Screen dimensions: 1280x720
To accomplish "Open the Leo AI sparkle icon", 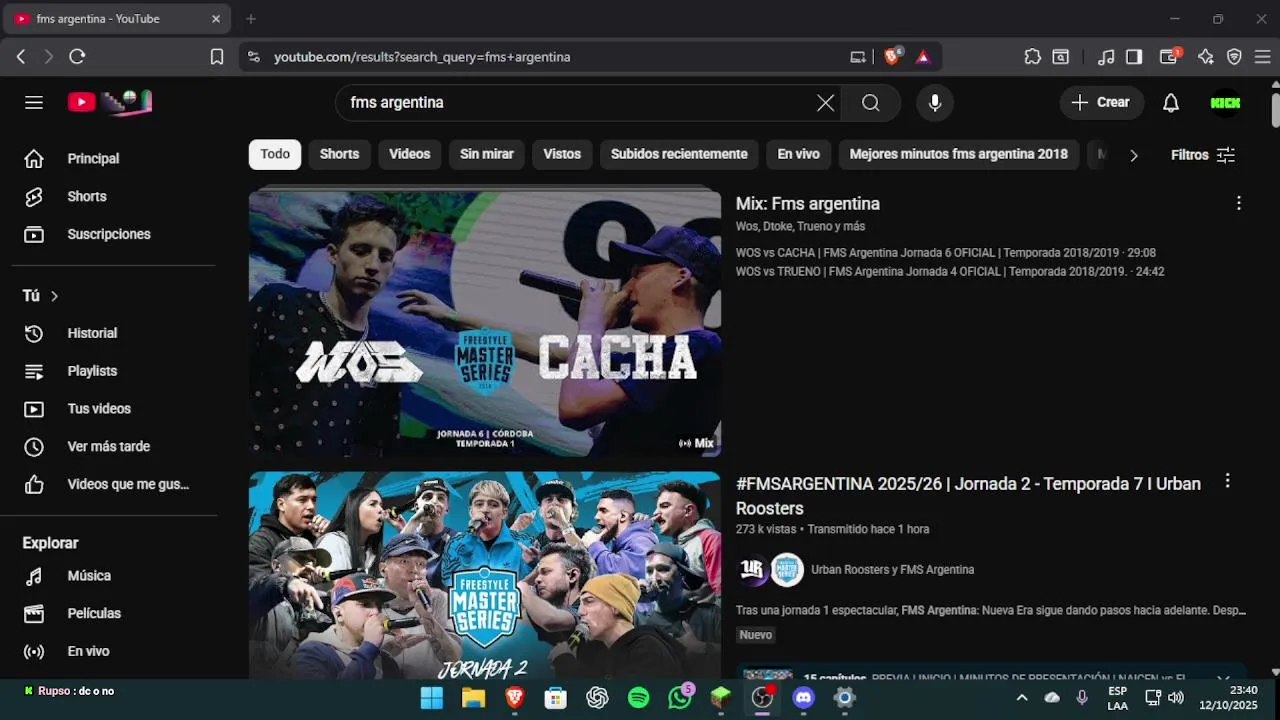I will (1206, 57).
